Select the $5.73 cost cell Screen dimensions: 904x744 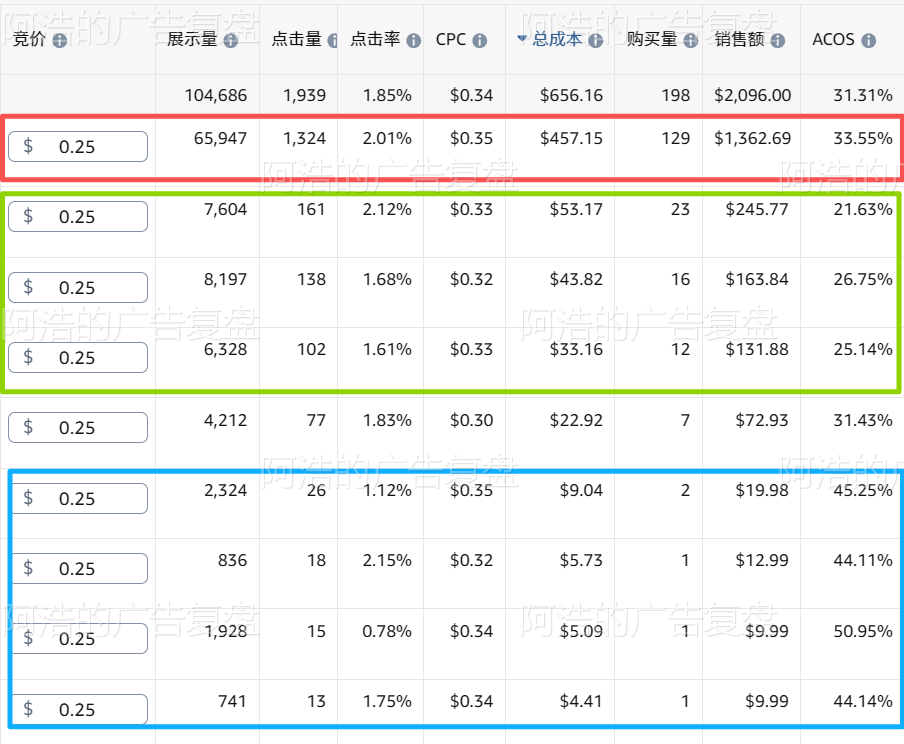[x=581, y=561]
